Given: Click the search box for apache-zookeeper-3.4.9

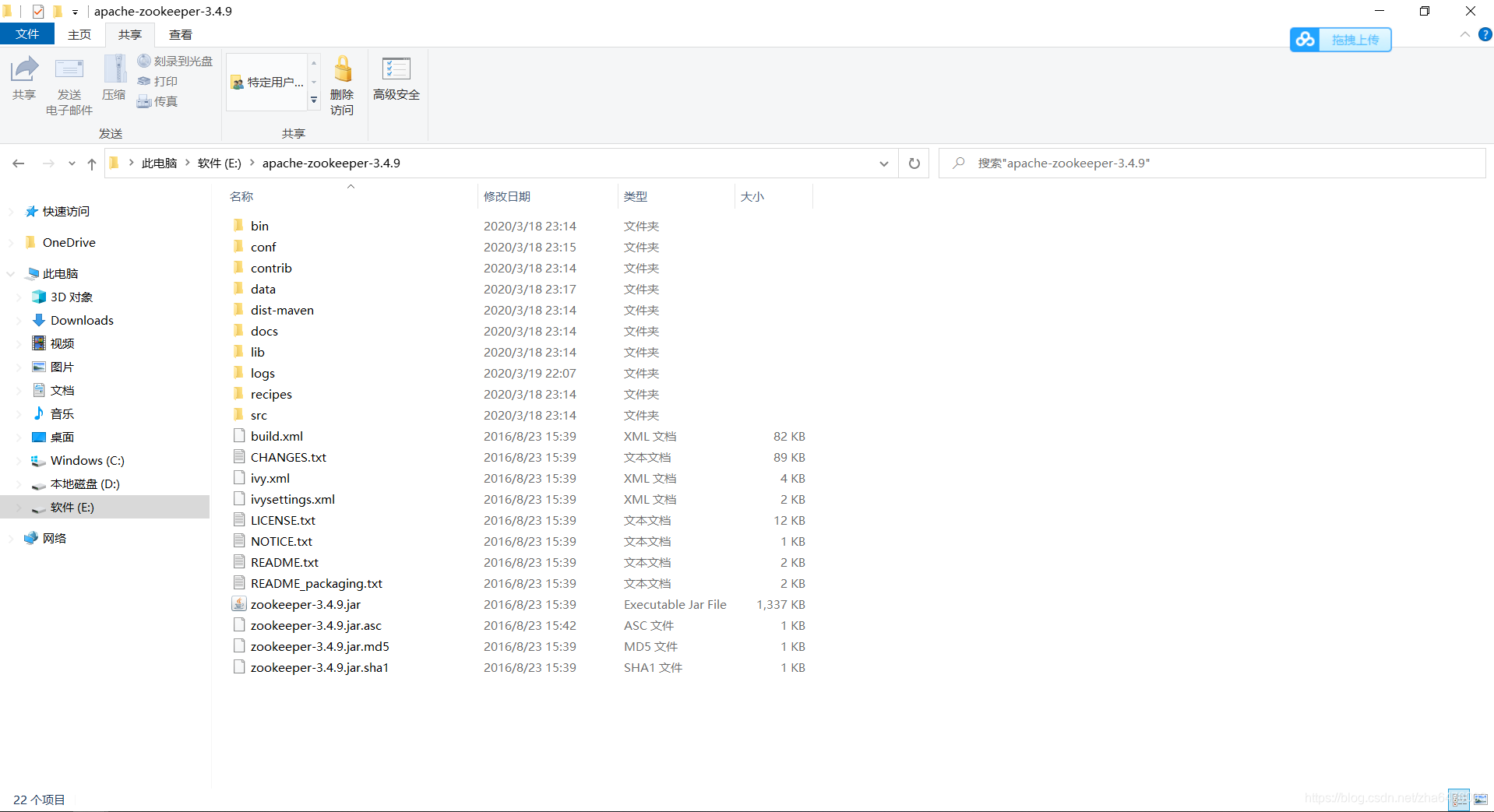Looking at the screenshot, I should [x=1212, y=163].
